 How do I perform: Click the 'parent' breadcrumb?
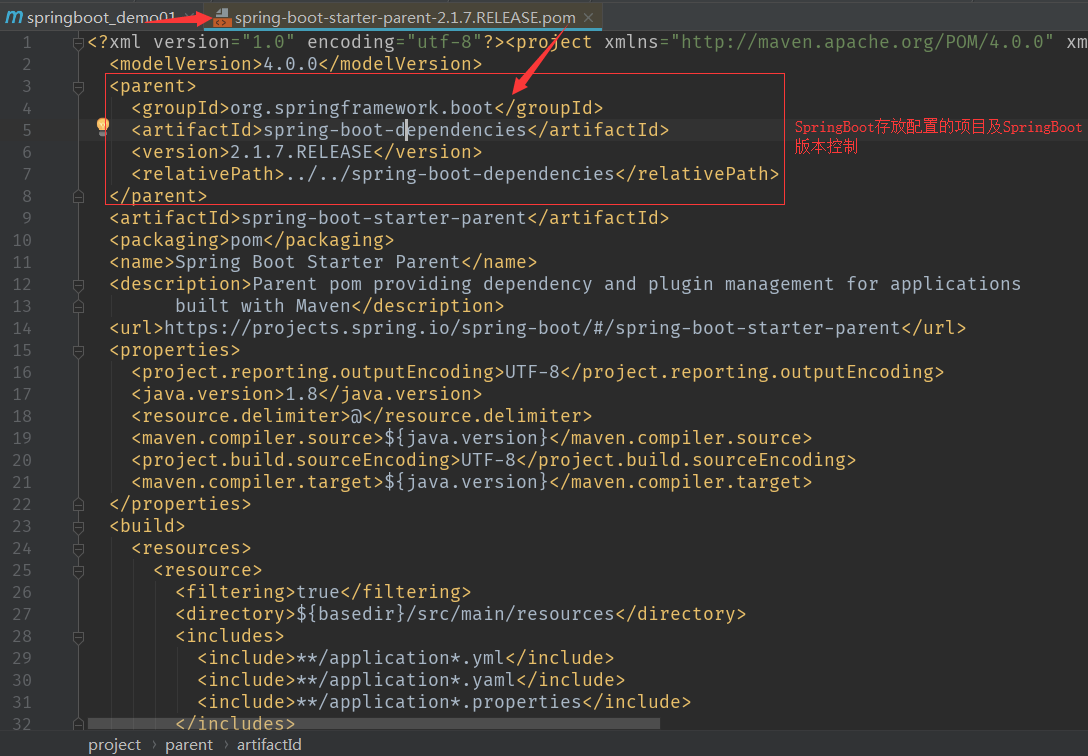coord(189,745)
